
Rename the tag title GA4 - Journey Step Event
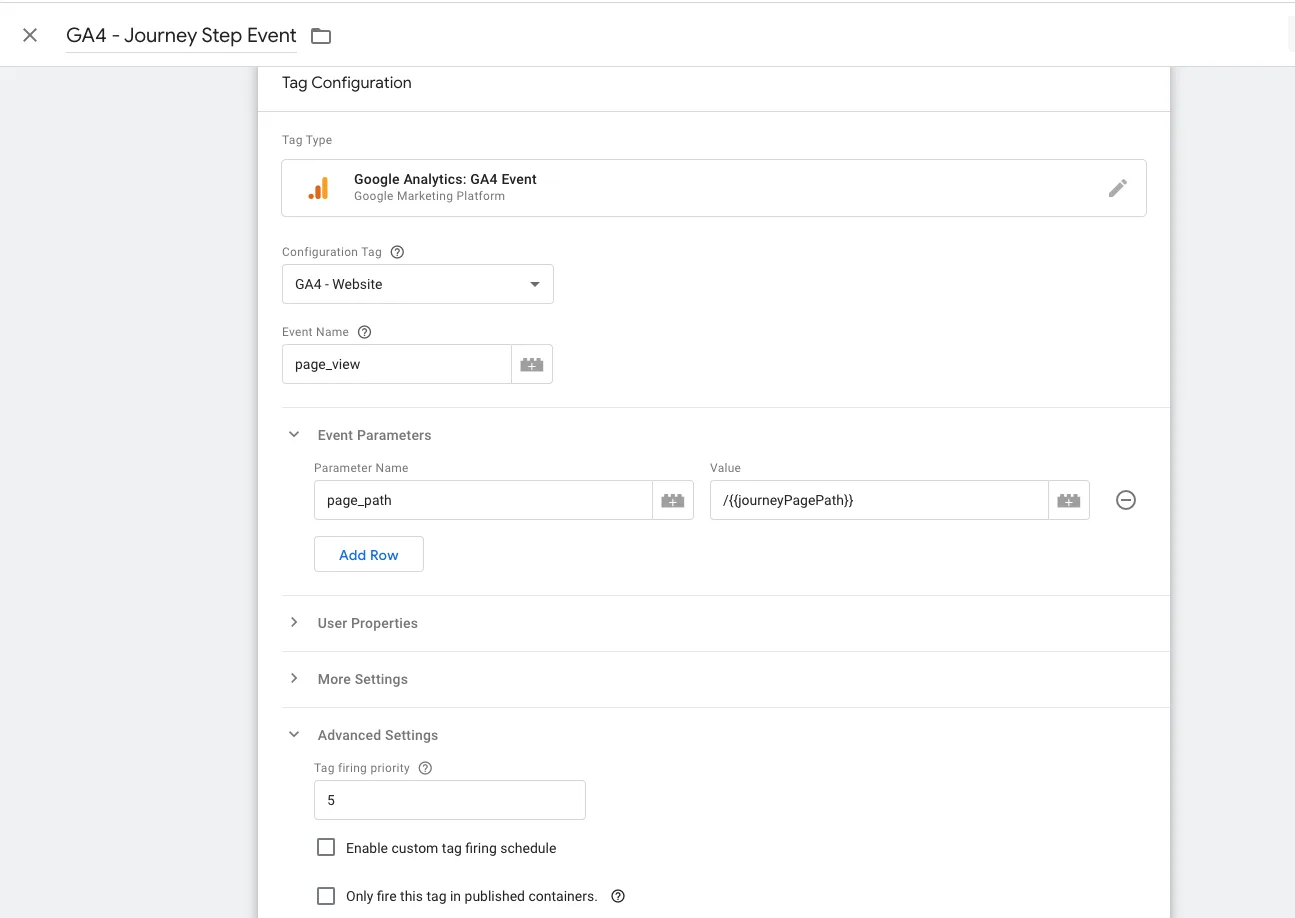[x=181, y=36]
